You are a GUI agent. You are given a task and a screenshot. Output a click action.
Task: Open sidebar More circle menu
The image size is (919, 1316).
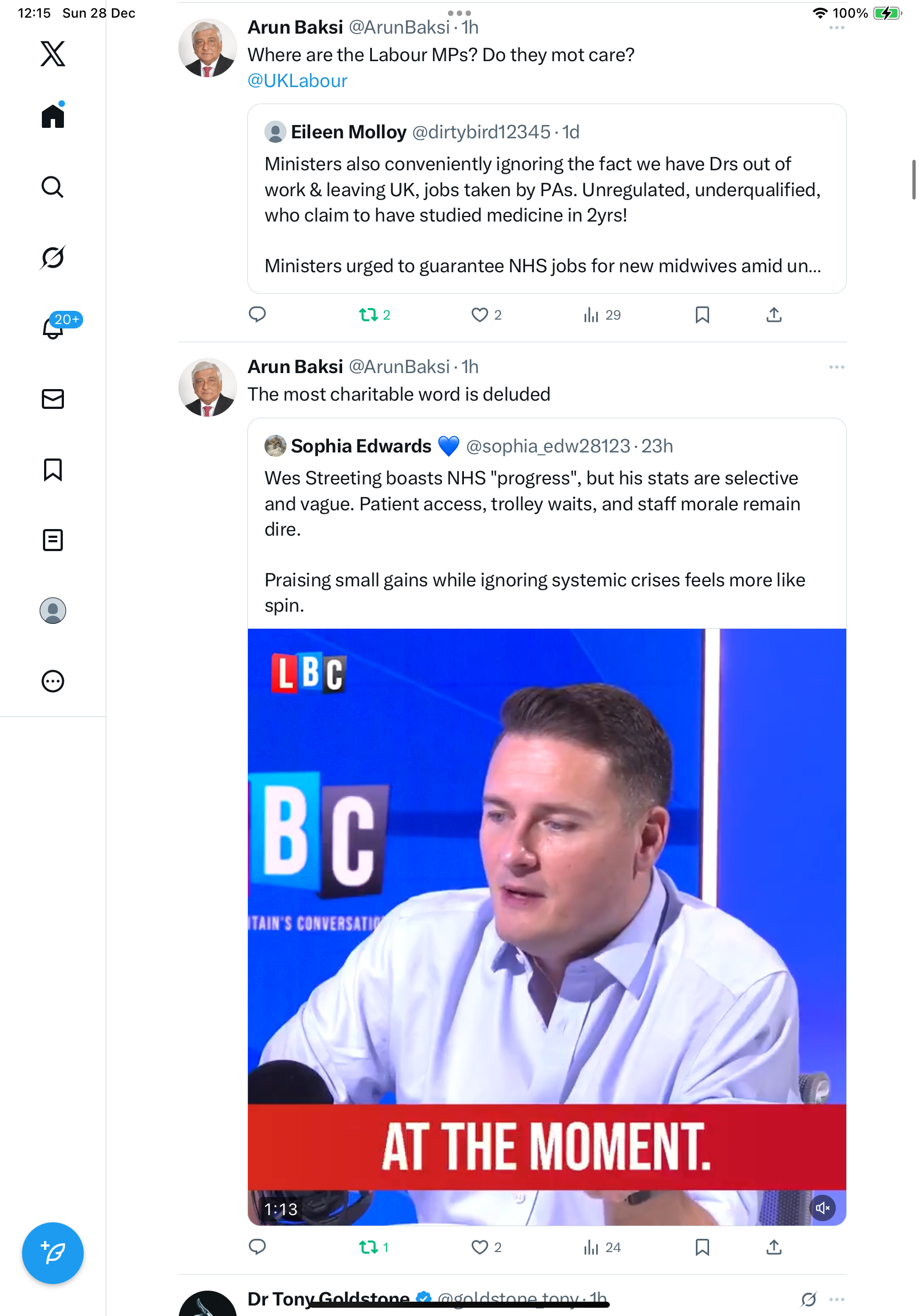coord(53,682)
